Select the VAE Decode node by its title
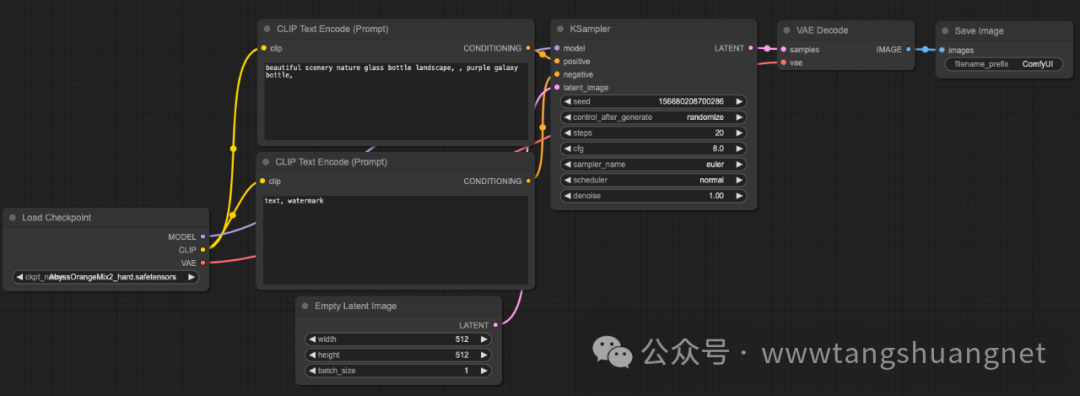Viewport: 1080px width, 396px height. click(822, 30)
